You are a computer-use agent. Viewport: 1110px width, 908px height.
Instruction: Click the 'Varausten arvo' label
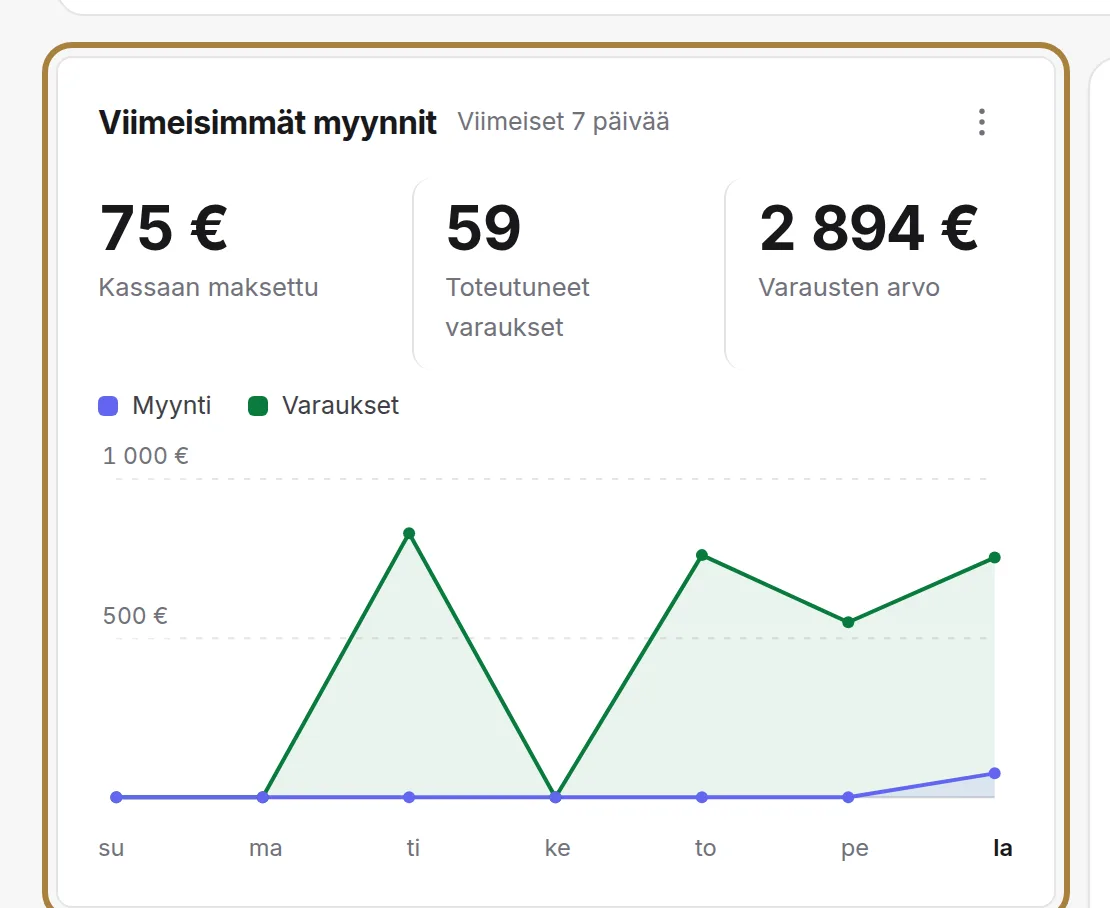click(x=849, y=287)
